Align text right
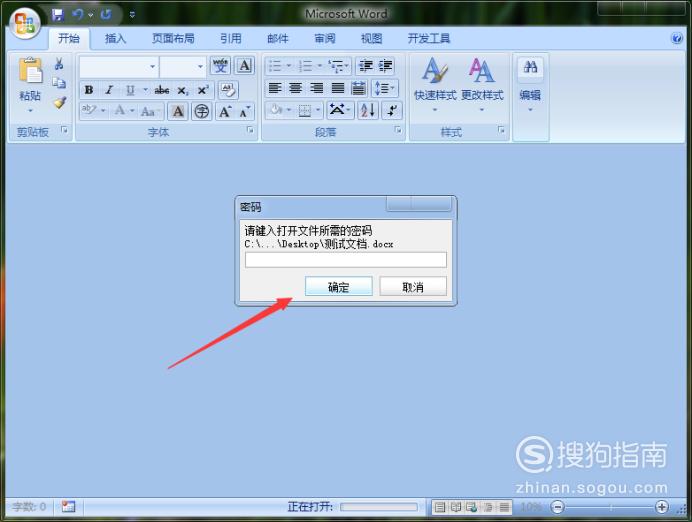The width and height of the screenshot is (692, 522). point(317,88)
